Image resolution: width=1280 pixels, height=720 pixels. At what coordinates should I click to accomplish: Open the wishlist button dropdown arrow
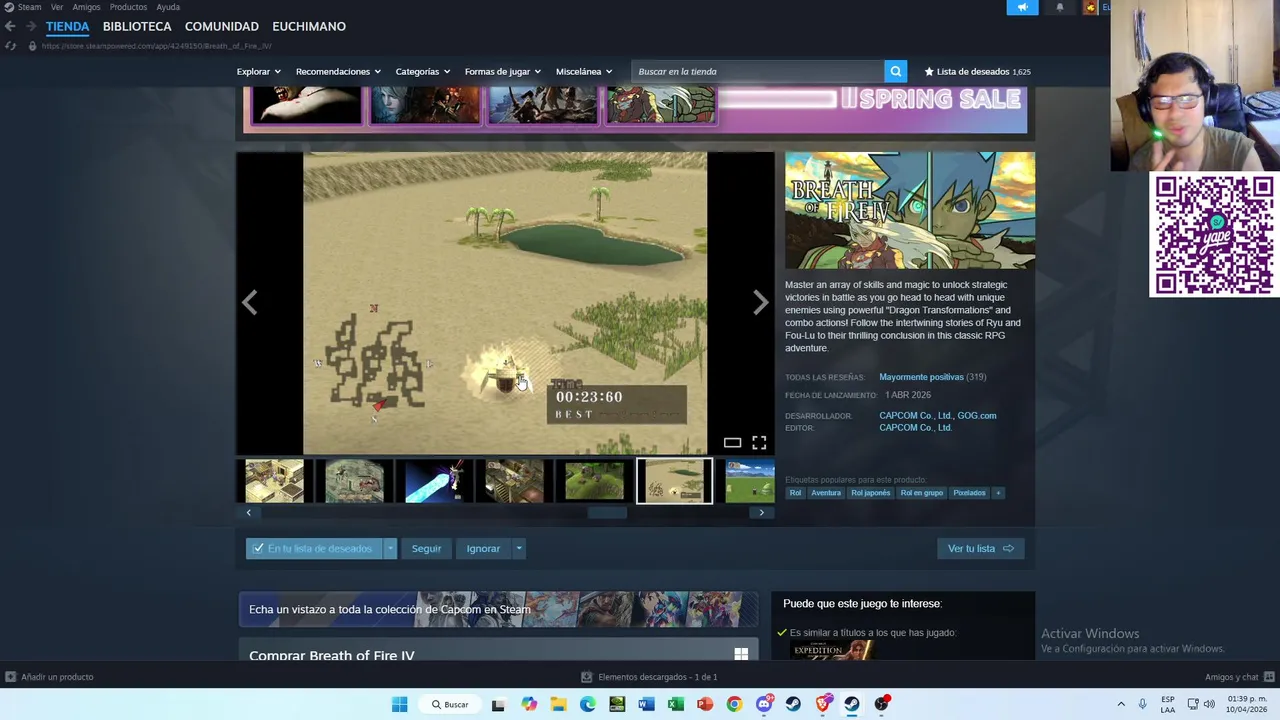coord(390,548)
